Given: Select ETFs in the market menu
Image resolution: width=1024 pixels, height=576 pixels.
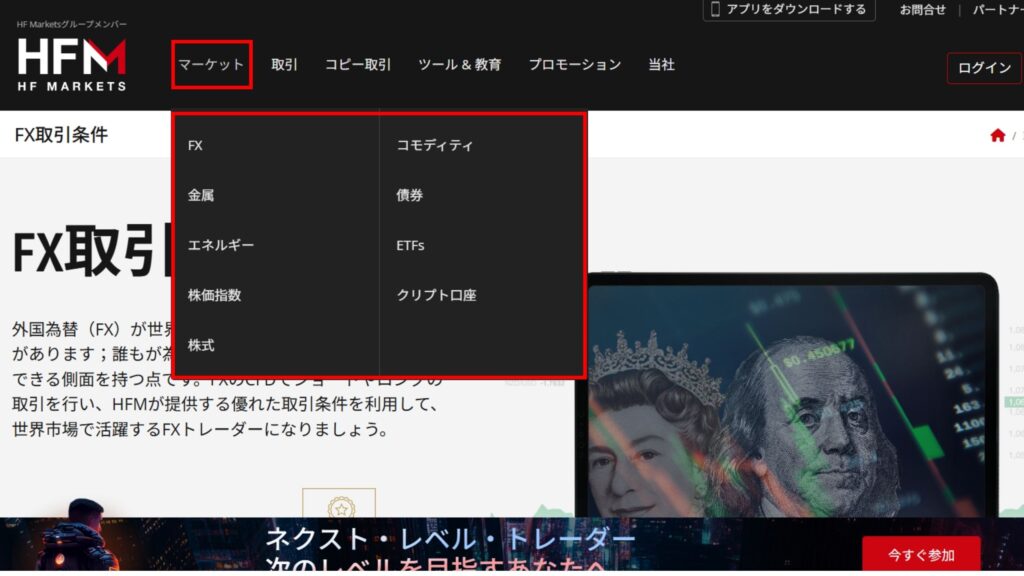Looking at the screenshot, I should pyautogui.click(x=410, y=246).
